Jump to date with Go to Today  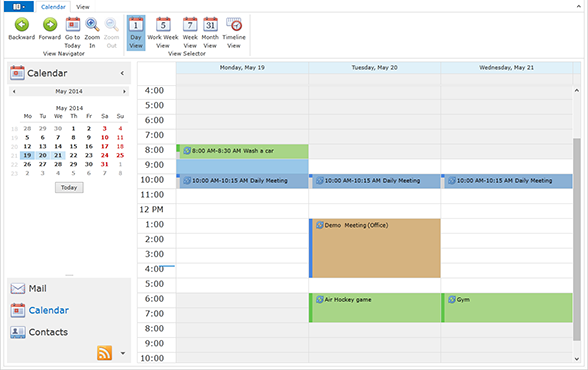pos(73,33)
